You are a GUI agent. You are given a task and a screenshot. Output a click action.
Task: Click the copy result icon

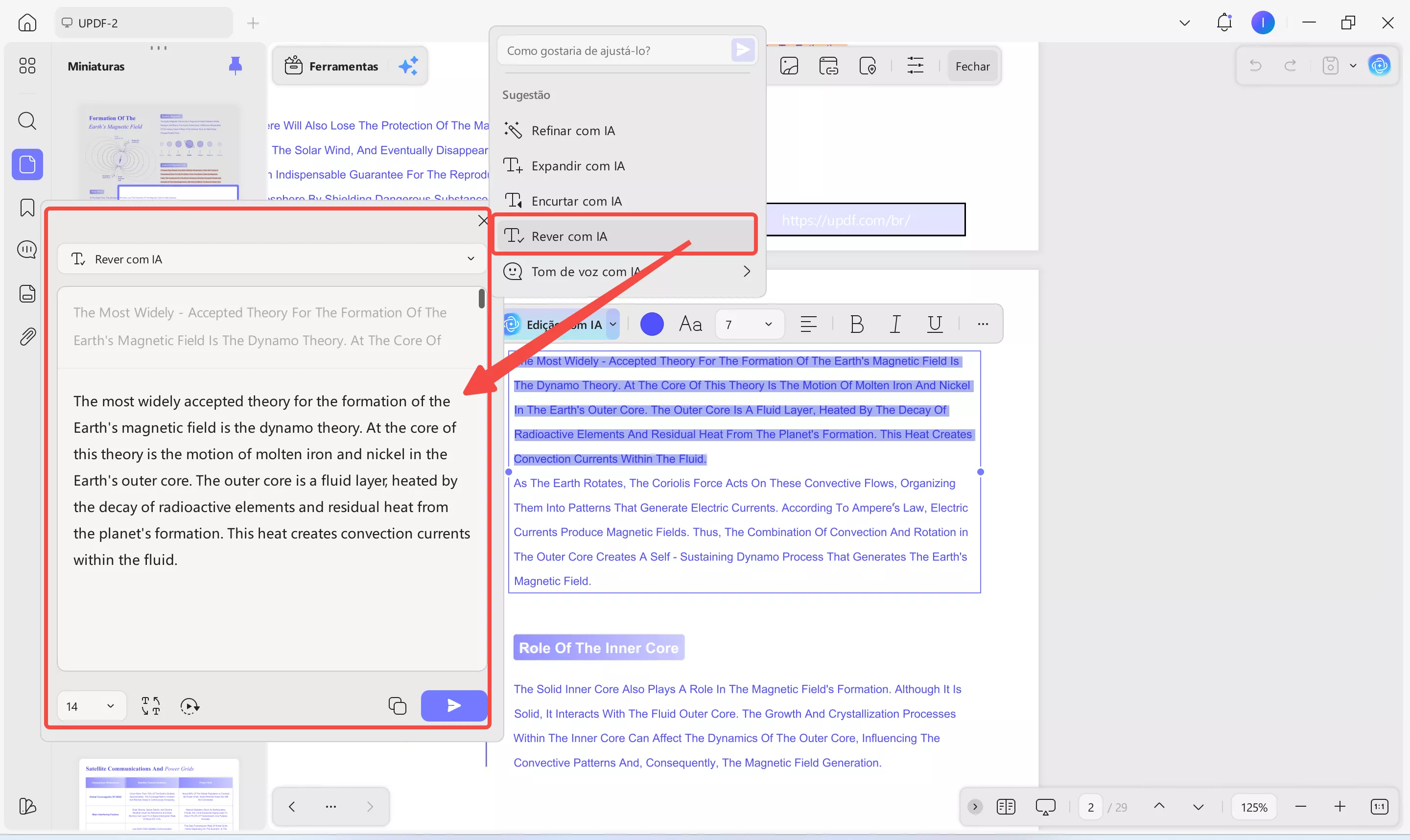(x=397, y=706)
